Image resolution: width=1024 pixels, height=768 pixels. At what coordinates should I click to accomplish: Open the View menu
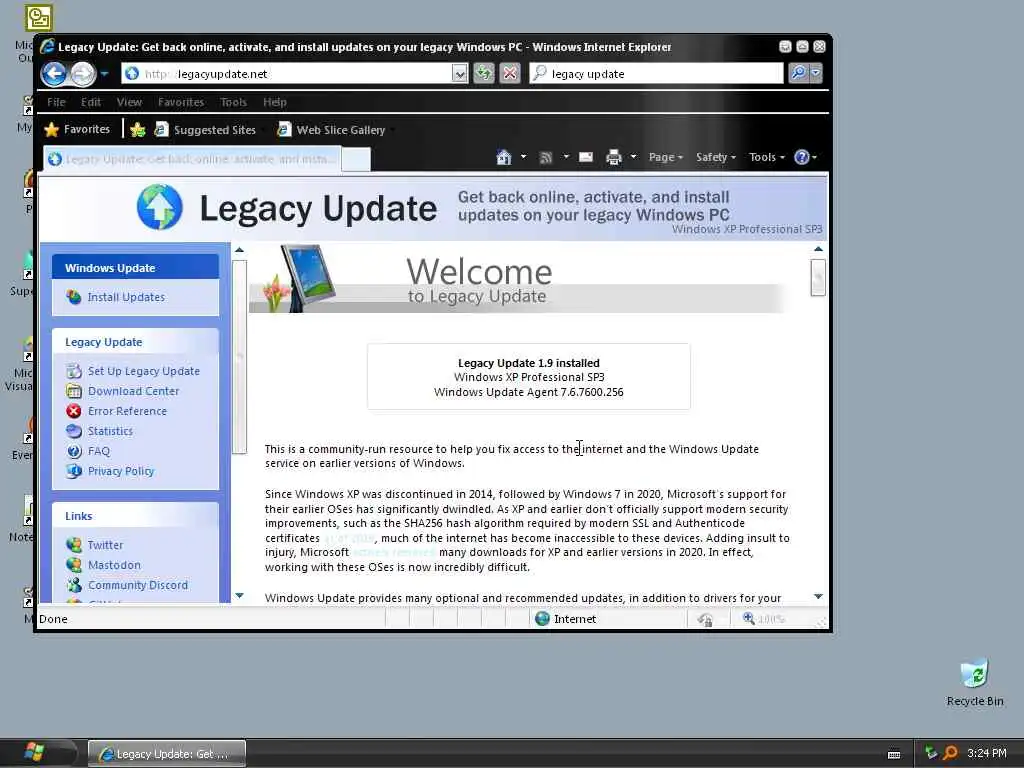(129, 102)
